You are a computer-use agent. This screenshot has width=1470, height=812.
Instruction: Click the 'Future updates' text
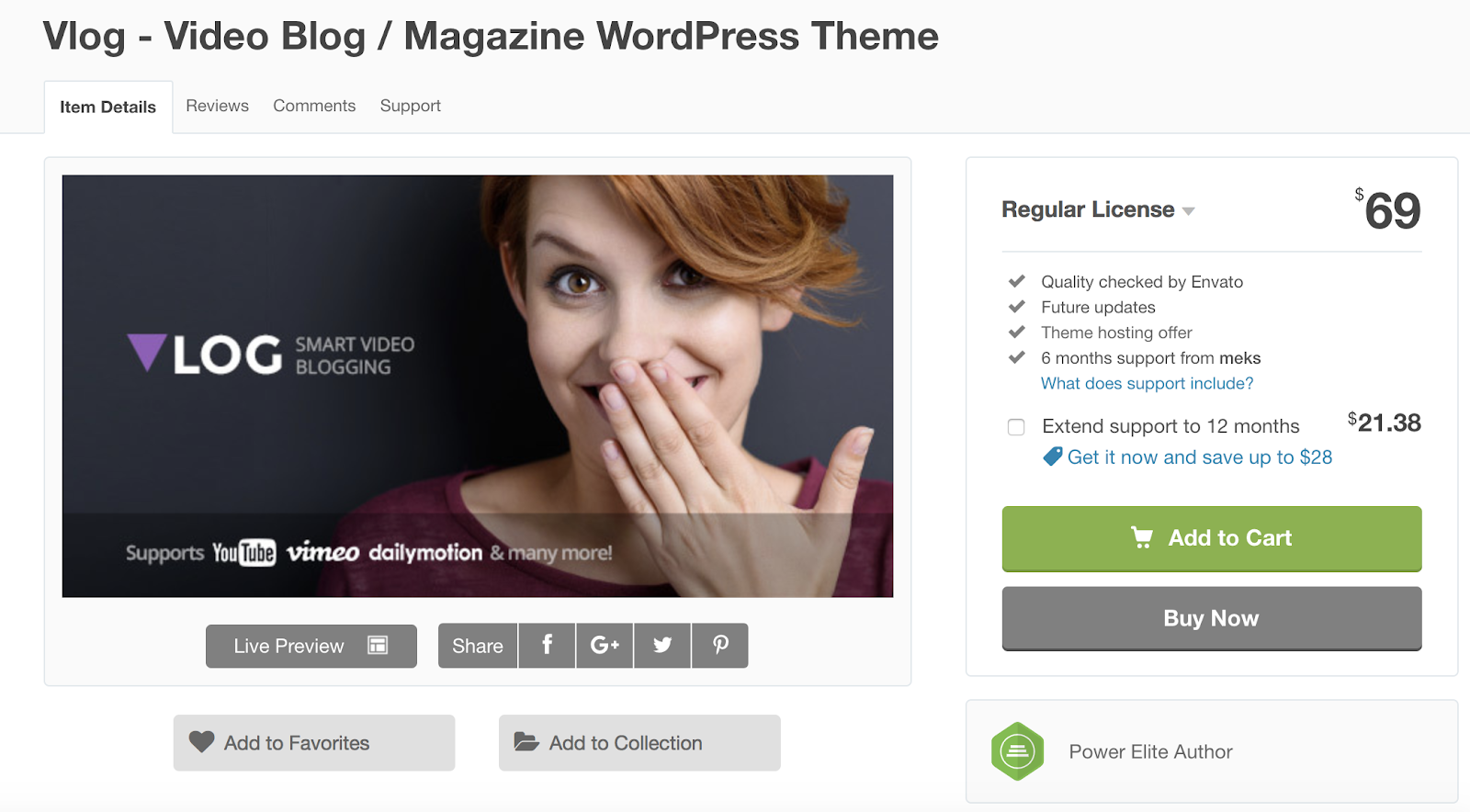coord(1098,308)
